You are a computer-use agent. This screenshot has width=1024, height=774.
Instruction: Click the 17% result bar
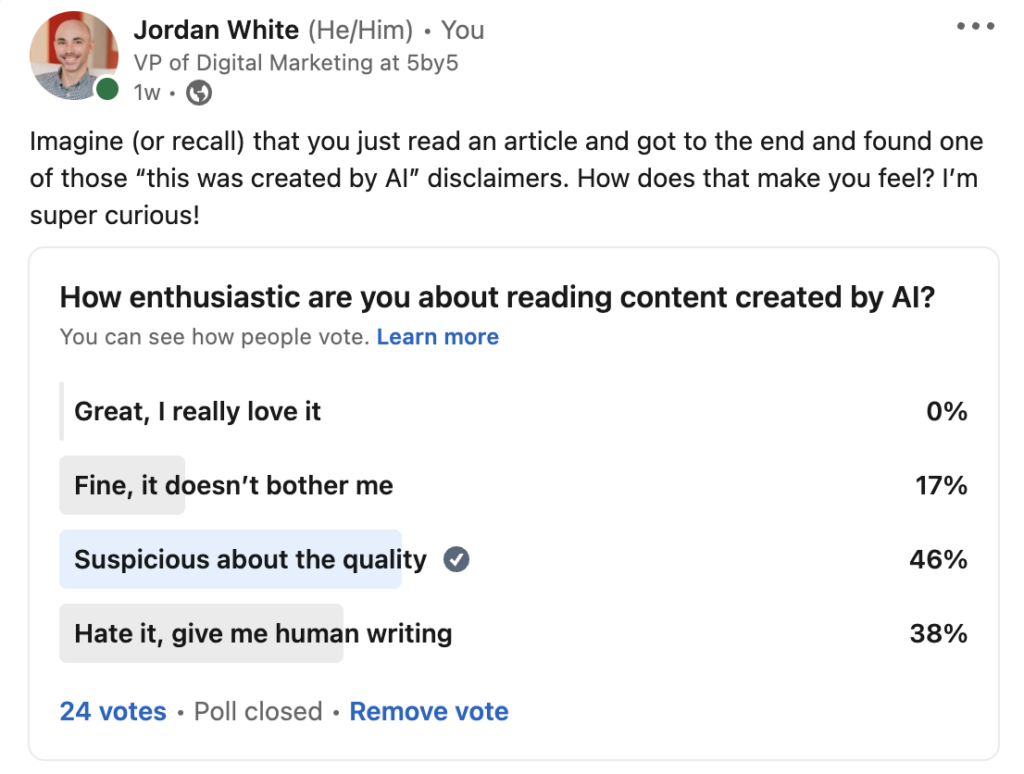[122, 485]
